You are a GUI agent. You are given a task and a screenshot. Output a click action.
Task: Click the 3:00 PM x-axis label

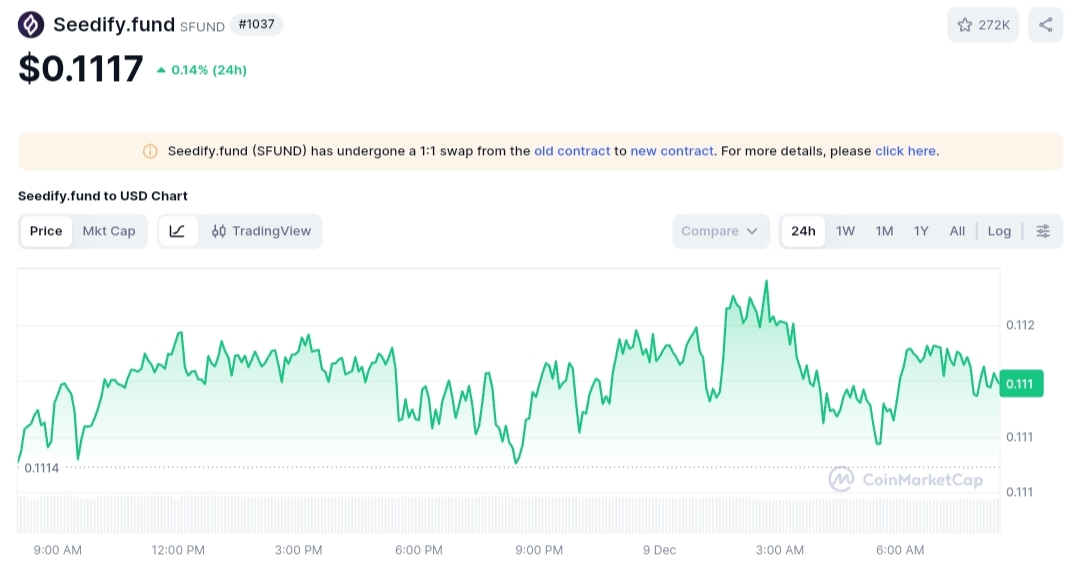point(298,550)
